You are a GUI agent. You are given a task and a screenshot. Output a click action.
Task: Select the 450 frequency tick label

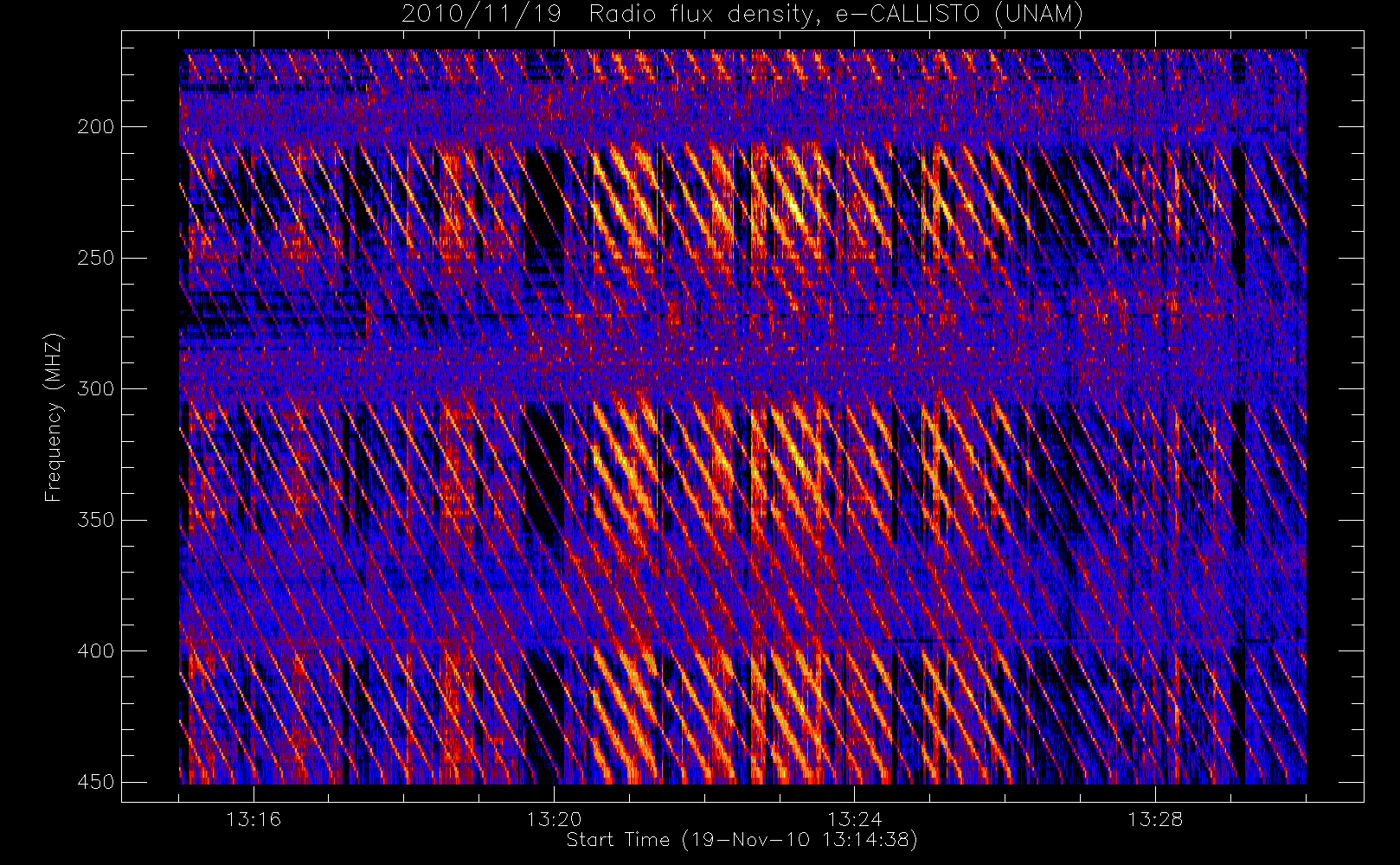pyautogui.click(x=95, y=782)
